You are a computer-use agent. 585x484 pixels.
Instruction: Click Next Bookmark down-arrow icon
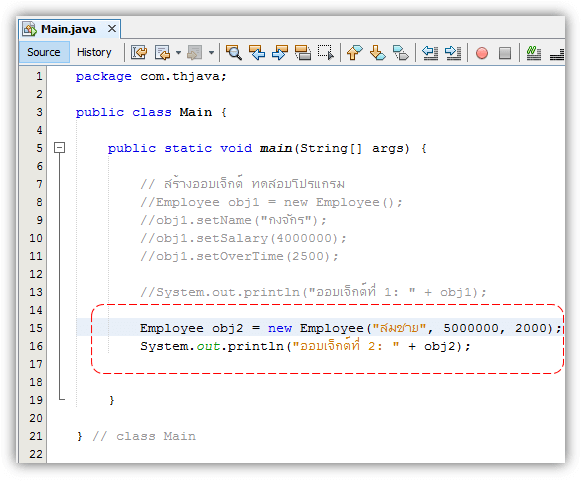[378, 52]
